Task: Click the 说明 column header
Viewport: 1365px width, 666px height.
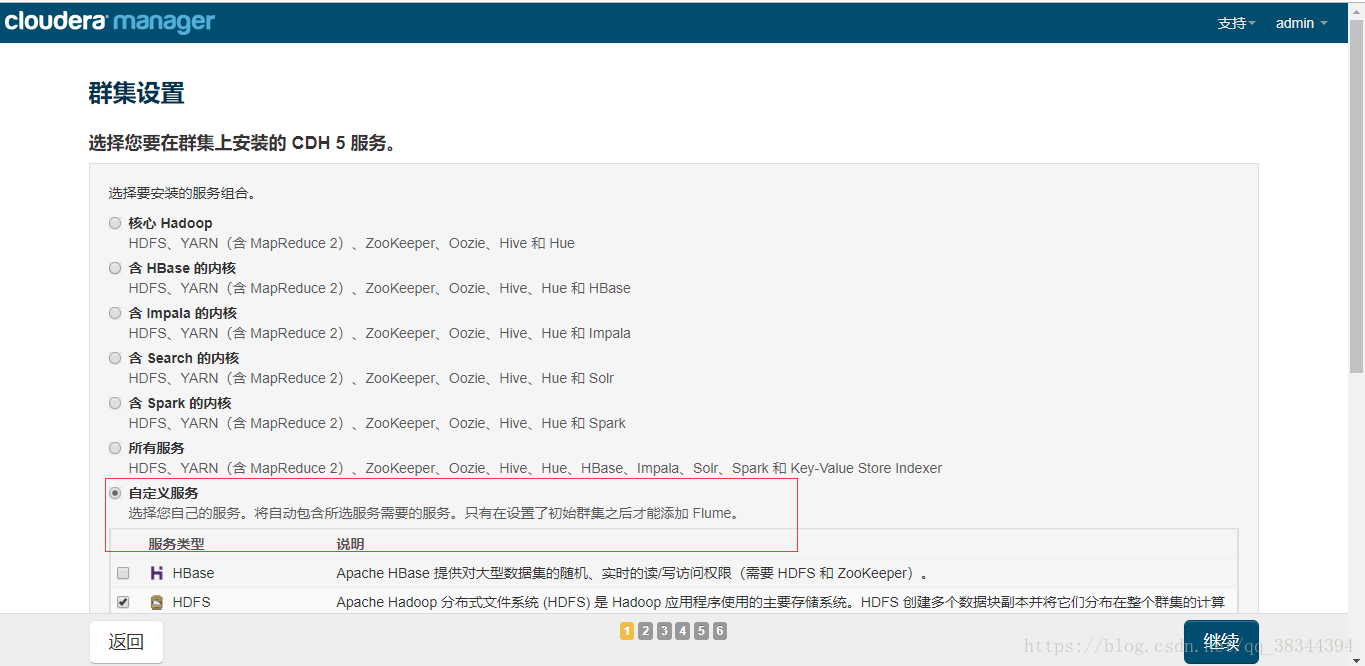Action: [x=350, y=544]
